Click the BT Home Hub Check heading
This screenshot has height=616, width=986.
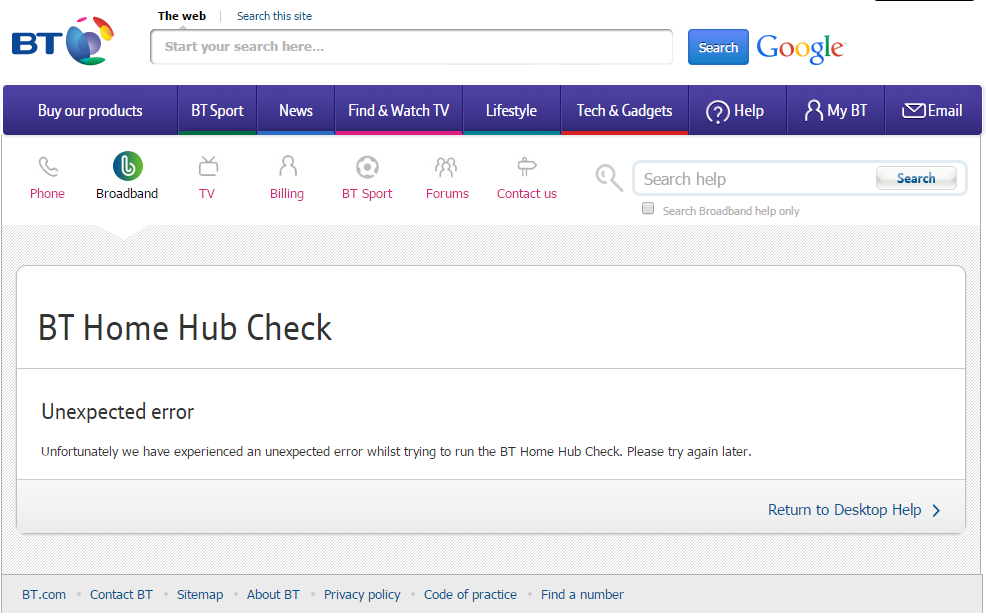click(x=185, y=328)
